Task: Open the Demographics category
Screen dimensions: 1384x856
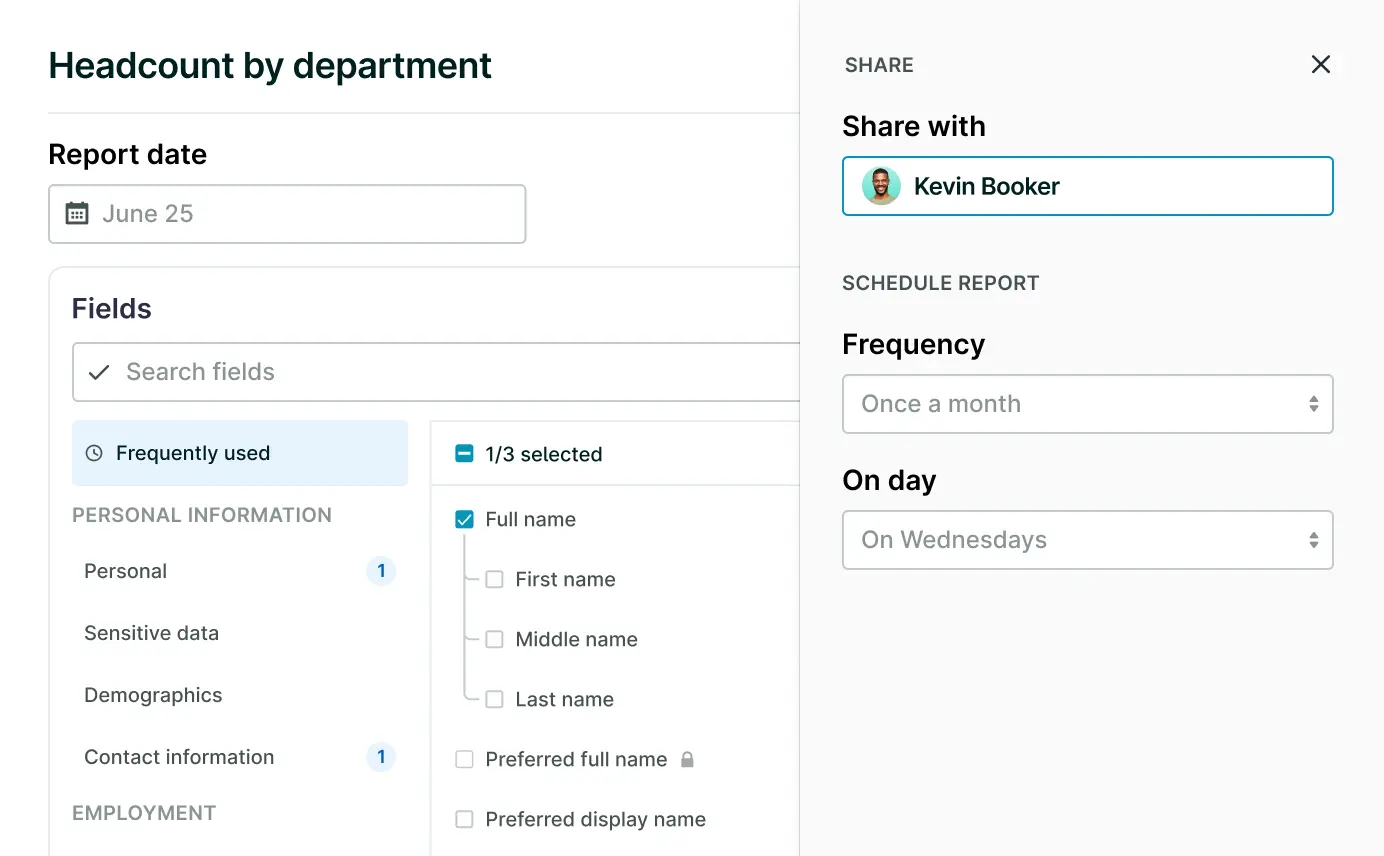Action: click(153, 695)
